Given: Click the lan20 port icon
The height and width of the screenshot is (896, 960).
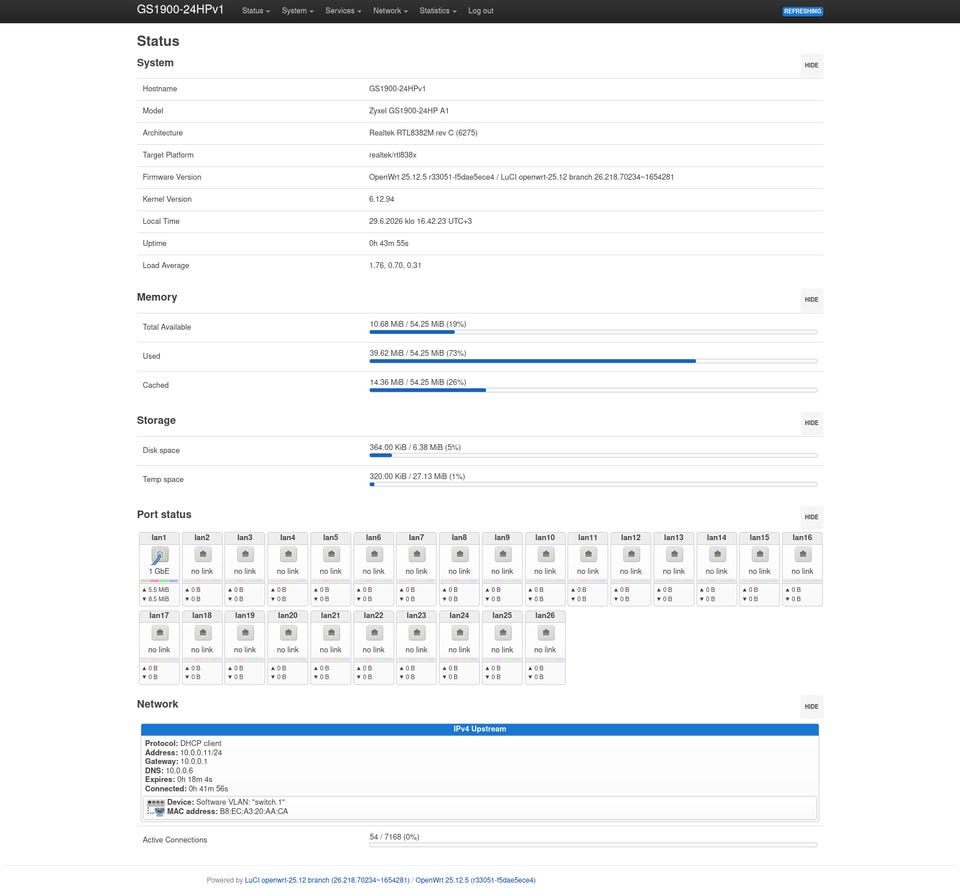Looking at the screenshot, I should tap(288, 633).
